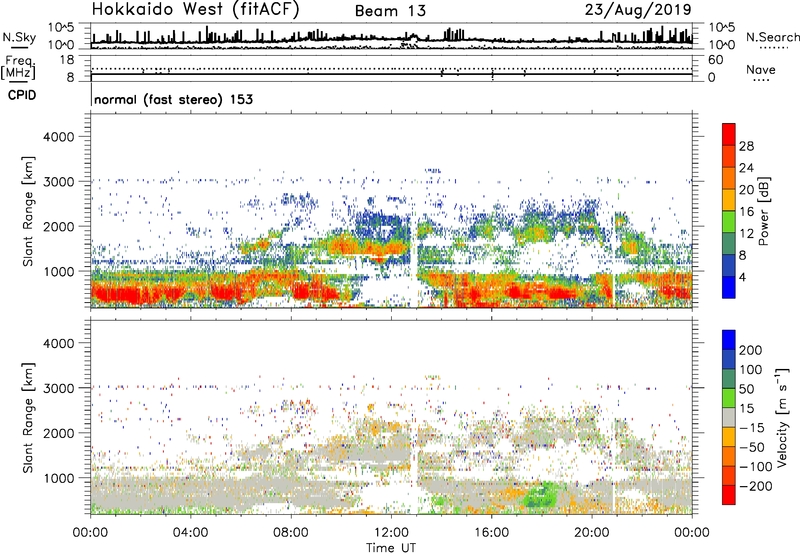Click the '-15' velocity colorbar label
This screenshot has height=554, width=800.
pos(752,428)
